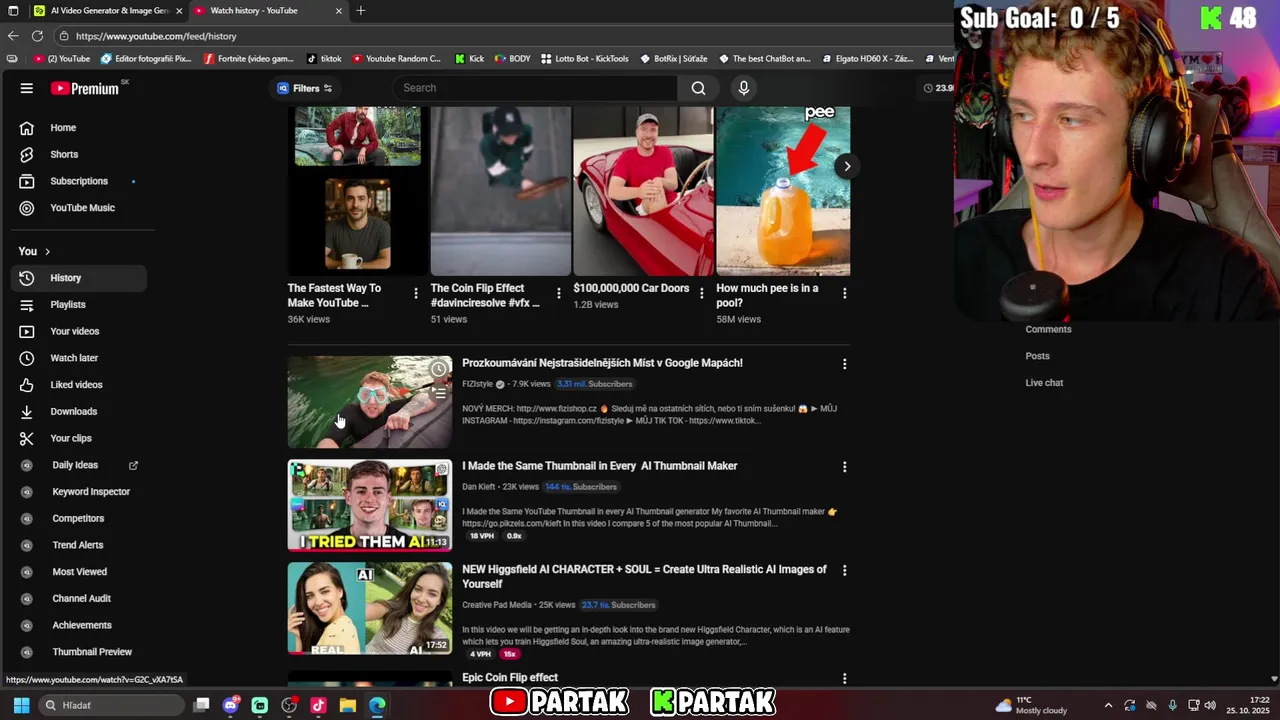Select Posts history type

click(1037, 356)
